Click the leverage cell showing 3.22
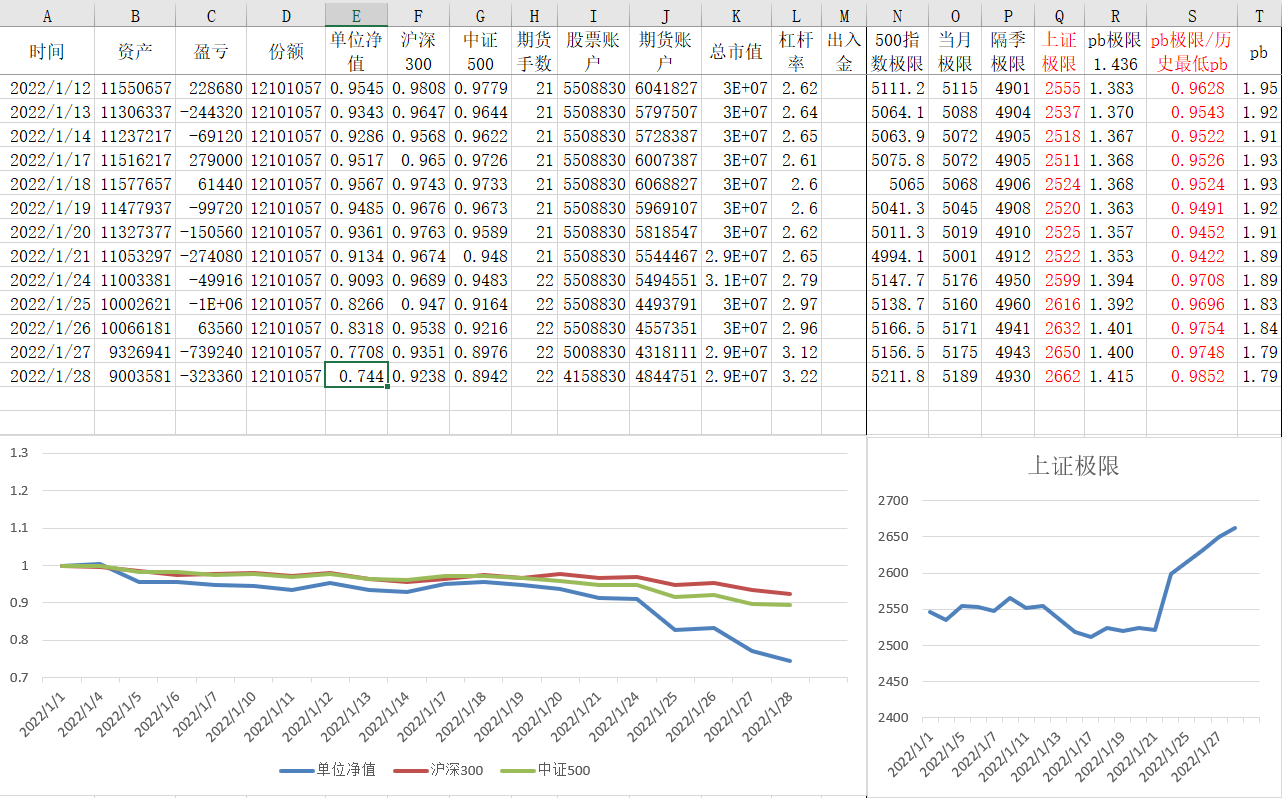Screen dimensions: 1282x798 point(799,376)
